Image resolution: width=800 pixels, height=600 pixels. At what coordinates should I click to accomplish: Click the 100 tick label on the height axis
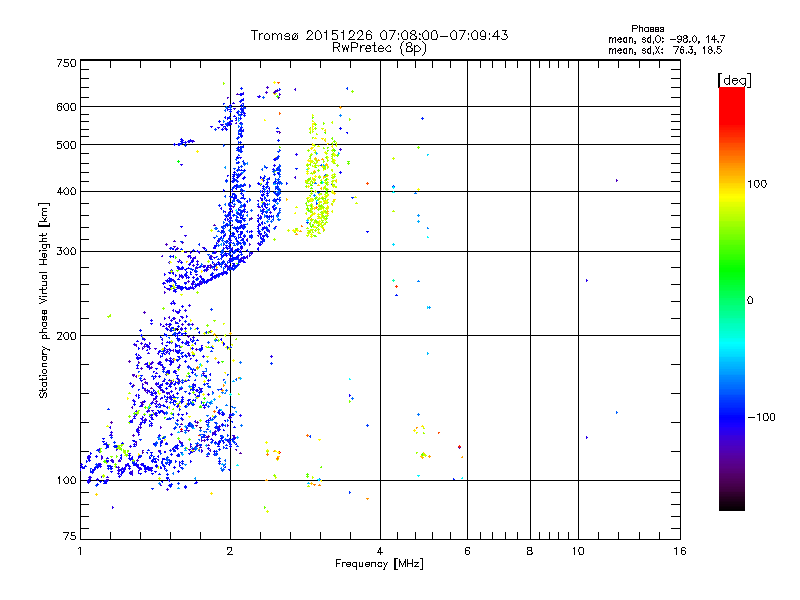[x=66, y=481]
